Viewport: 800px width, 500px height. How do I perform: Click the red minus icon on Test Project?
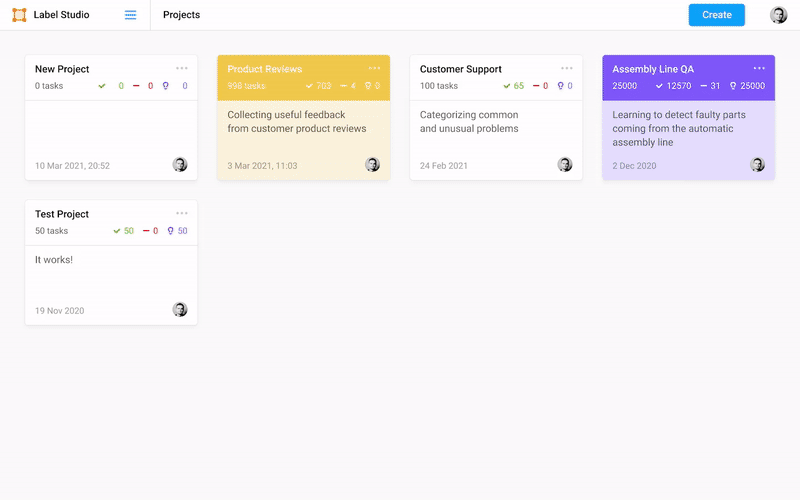coord(146,231)
